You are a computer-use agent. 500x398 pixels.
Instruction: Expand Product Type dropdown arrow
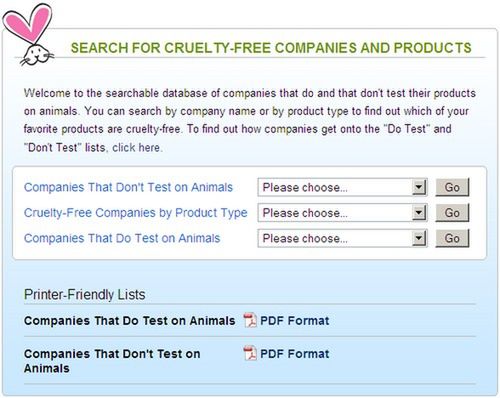coord(419,213)
